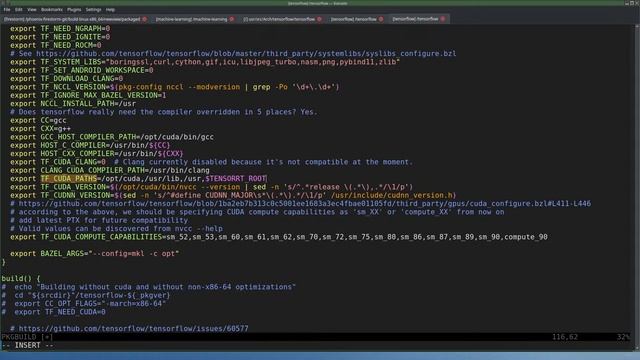Place cursor on TF_NEED_IGNITE=0 line
Screen dimensions: 640x360
pos(60,37)
